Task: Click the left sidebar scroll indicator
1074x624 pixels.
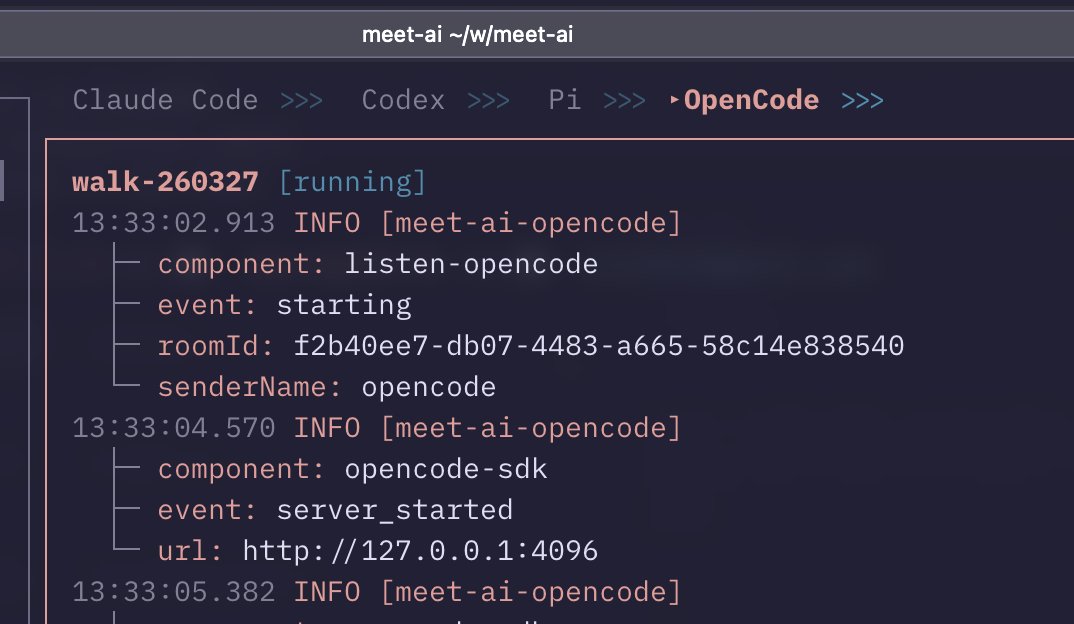Action: [3, 180]
